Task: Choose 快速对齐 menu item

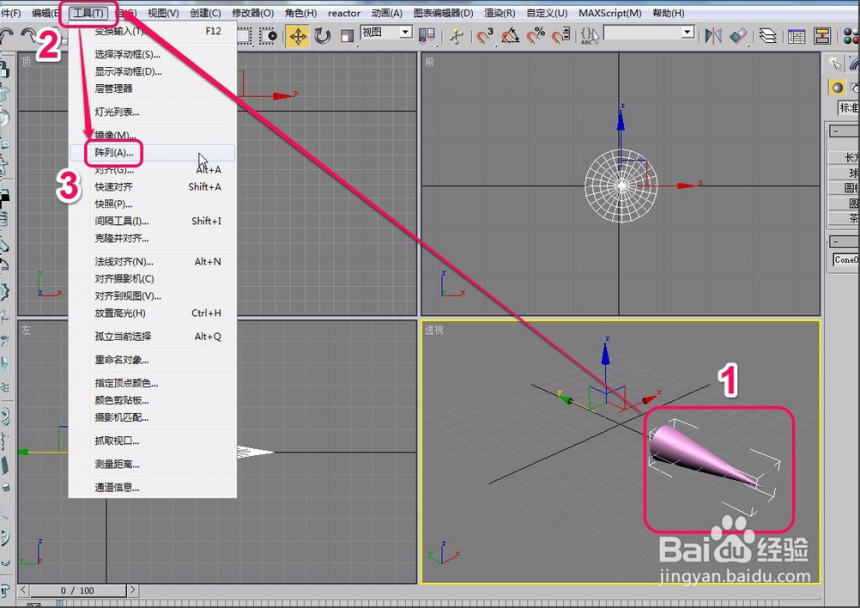Action: [x=153, y=187]
